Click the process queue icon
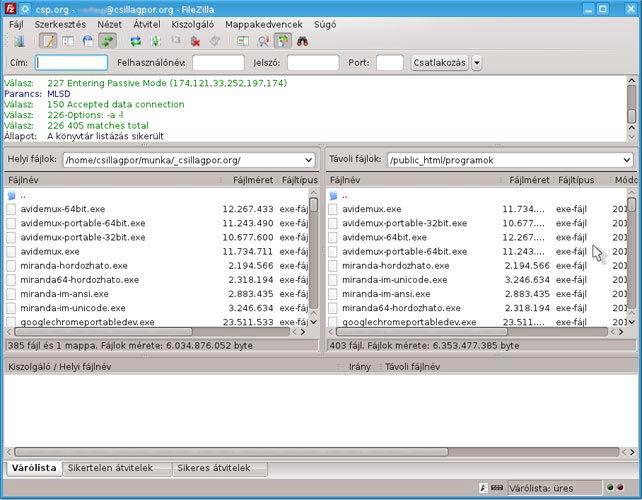 tap(155, 41)
